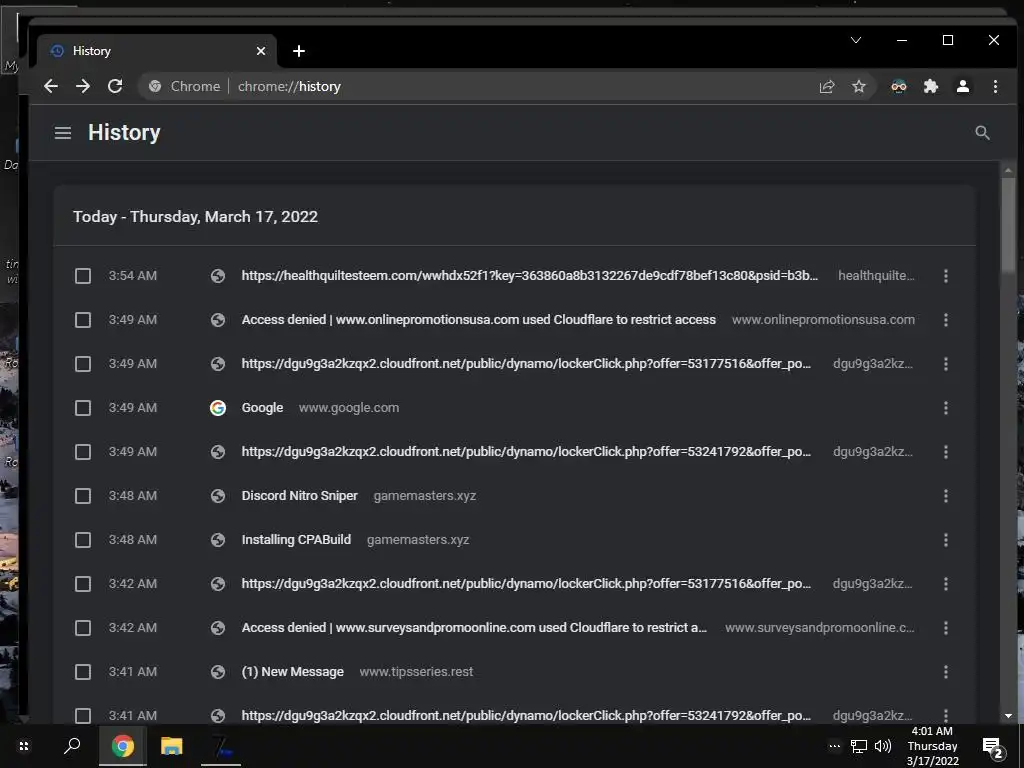Reload the history page
The height and width of the screenshot is (768, 1024).
tap(115, 86)
